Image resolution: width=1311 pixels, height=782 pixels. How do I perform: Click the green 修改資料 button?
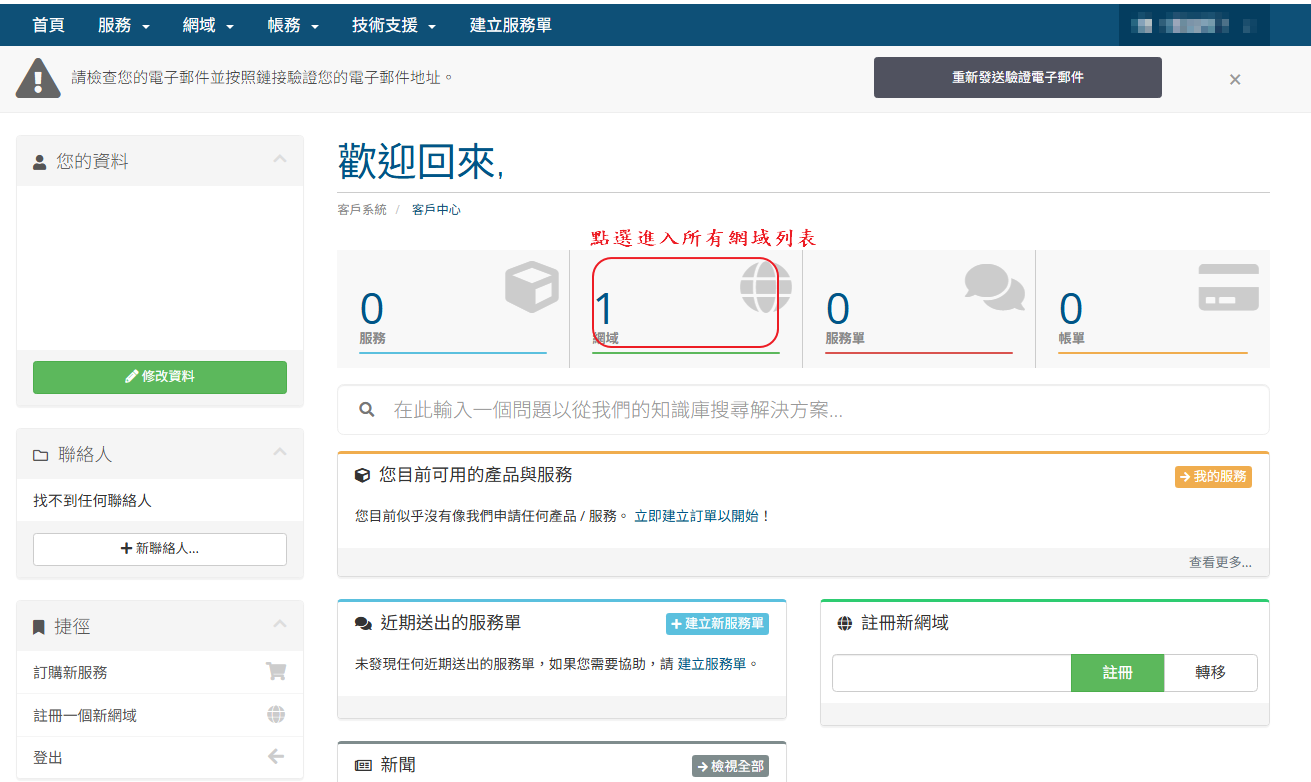pos(160,377)
